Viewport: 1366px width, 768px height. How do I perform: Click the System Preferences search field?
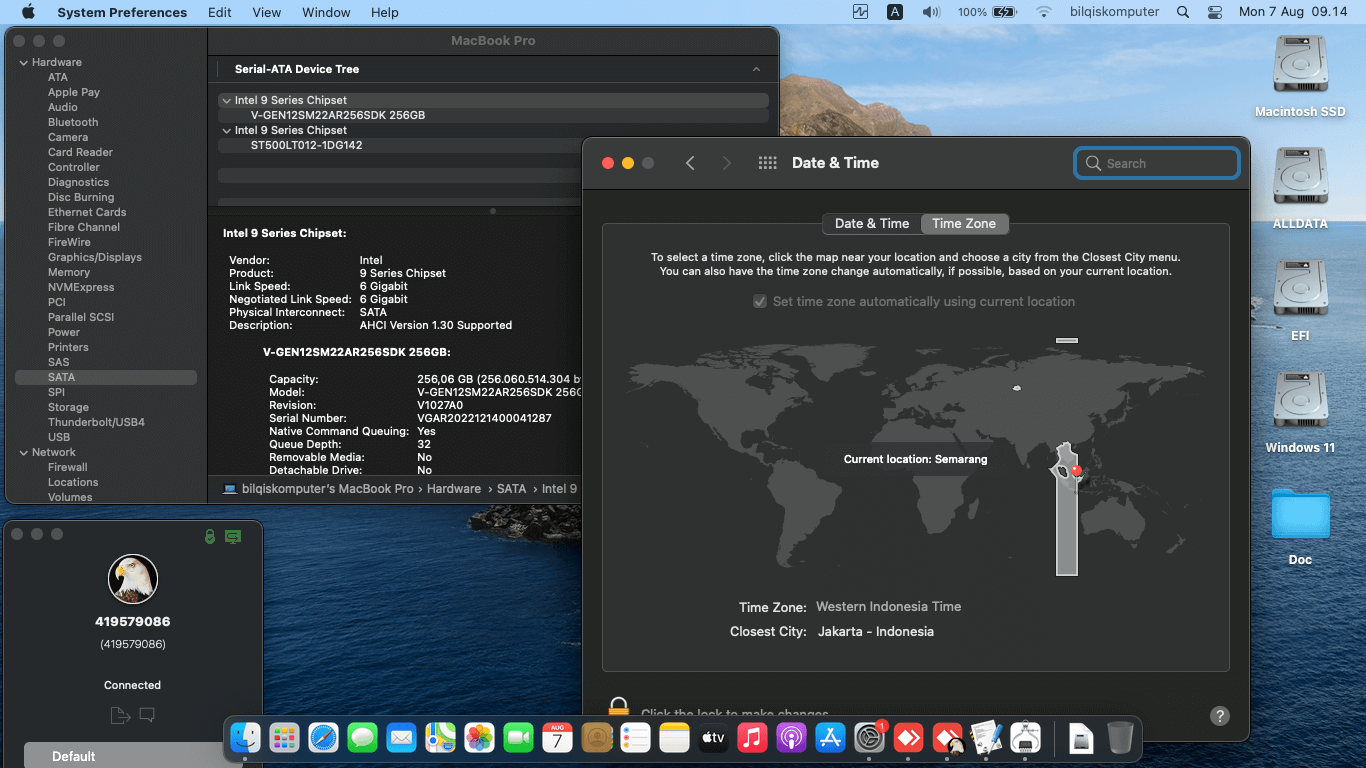(1157, 163)
